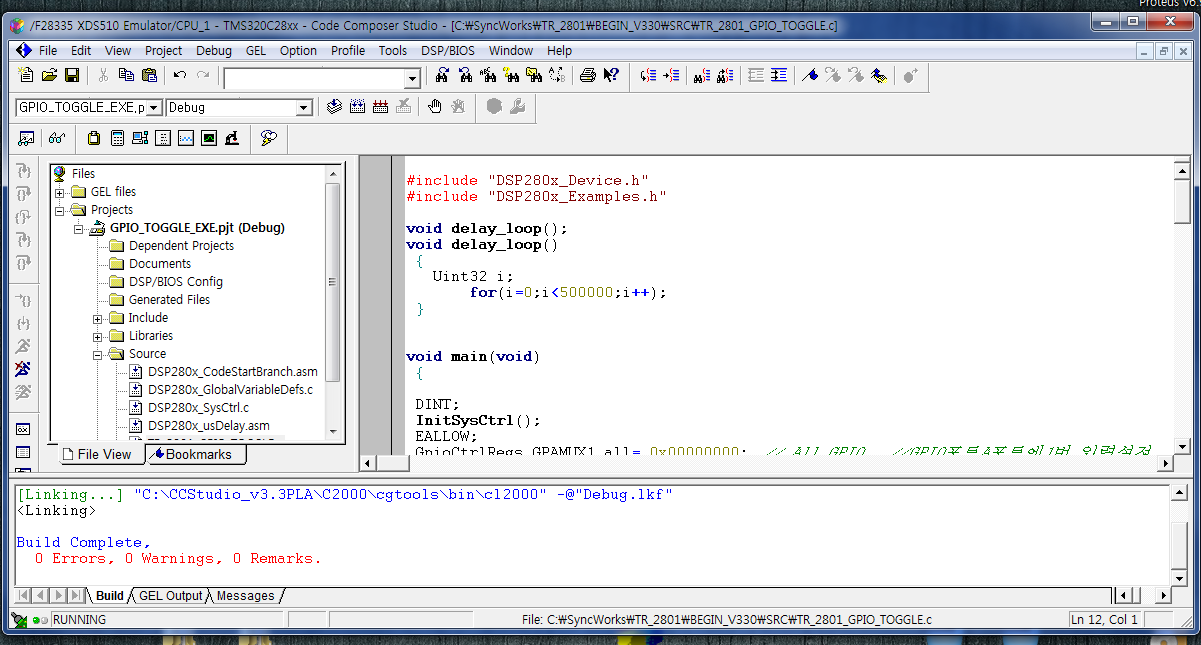Expand the Libraries folder
The height and width of the screenshot is (645, 1201).
[98, 336]
